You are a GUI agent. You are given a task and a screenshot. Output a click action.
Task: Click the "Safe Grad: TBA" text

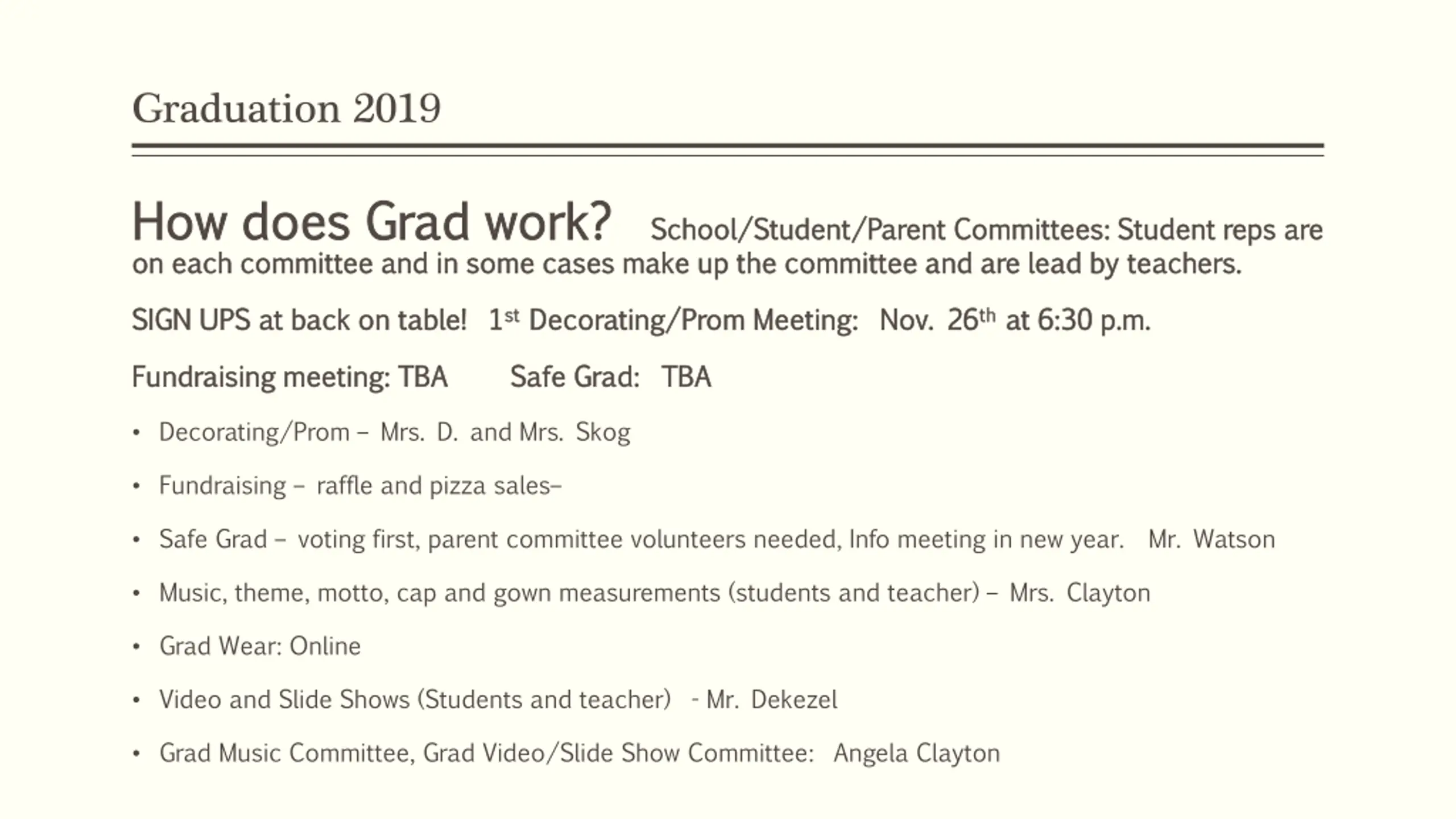[610, 377]
